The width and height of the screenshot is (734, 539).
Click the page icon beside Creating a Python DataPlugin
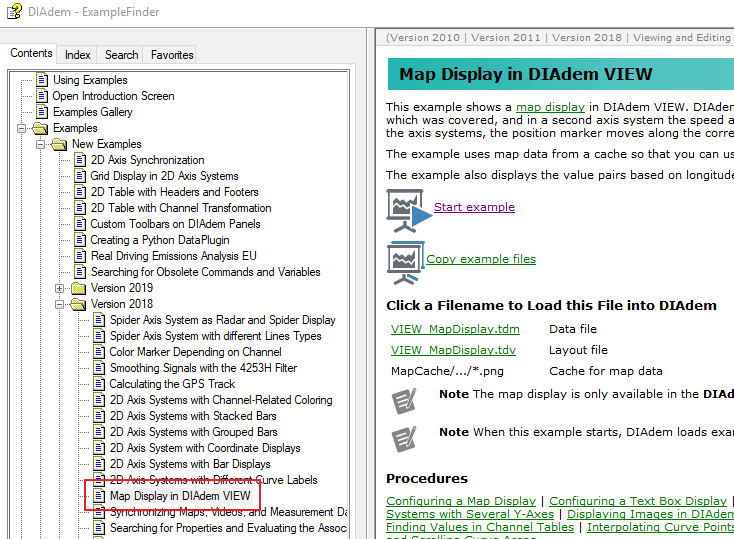pyautogui.click(x=80, y=240)
